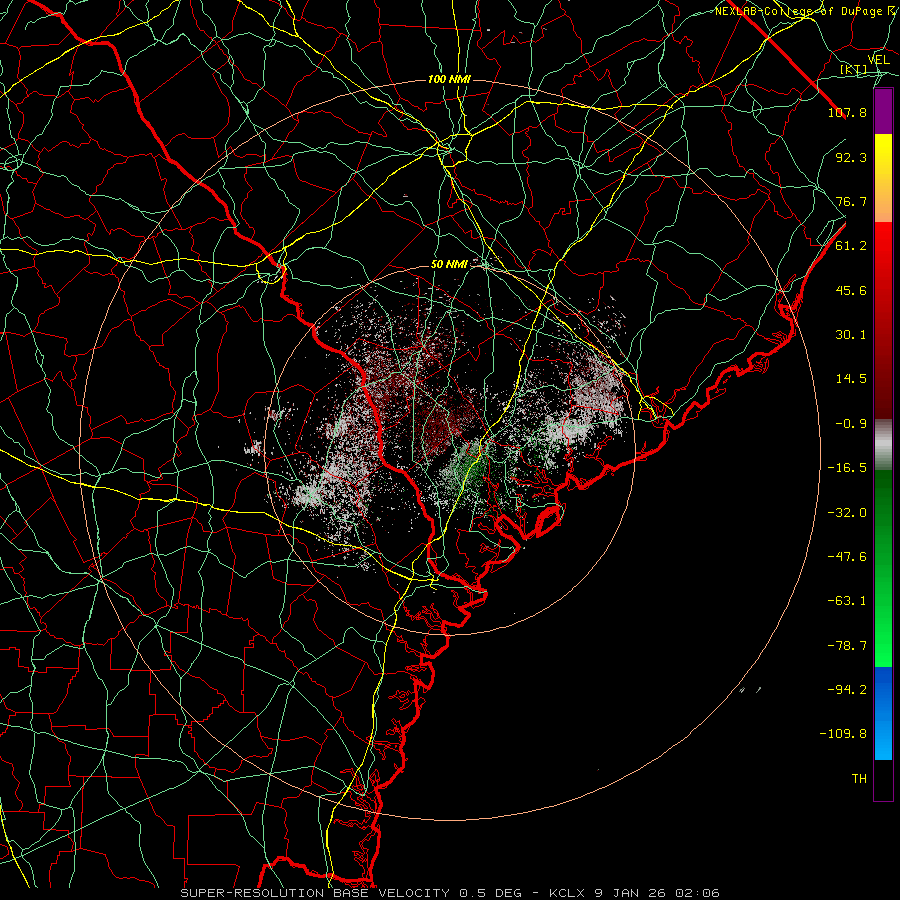Click the "50 NMI" range ring label
The width and height of the screenshot is (900, 900).
[449, 265]
